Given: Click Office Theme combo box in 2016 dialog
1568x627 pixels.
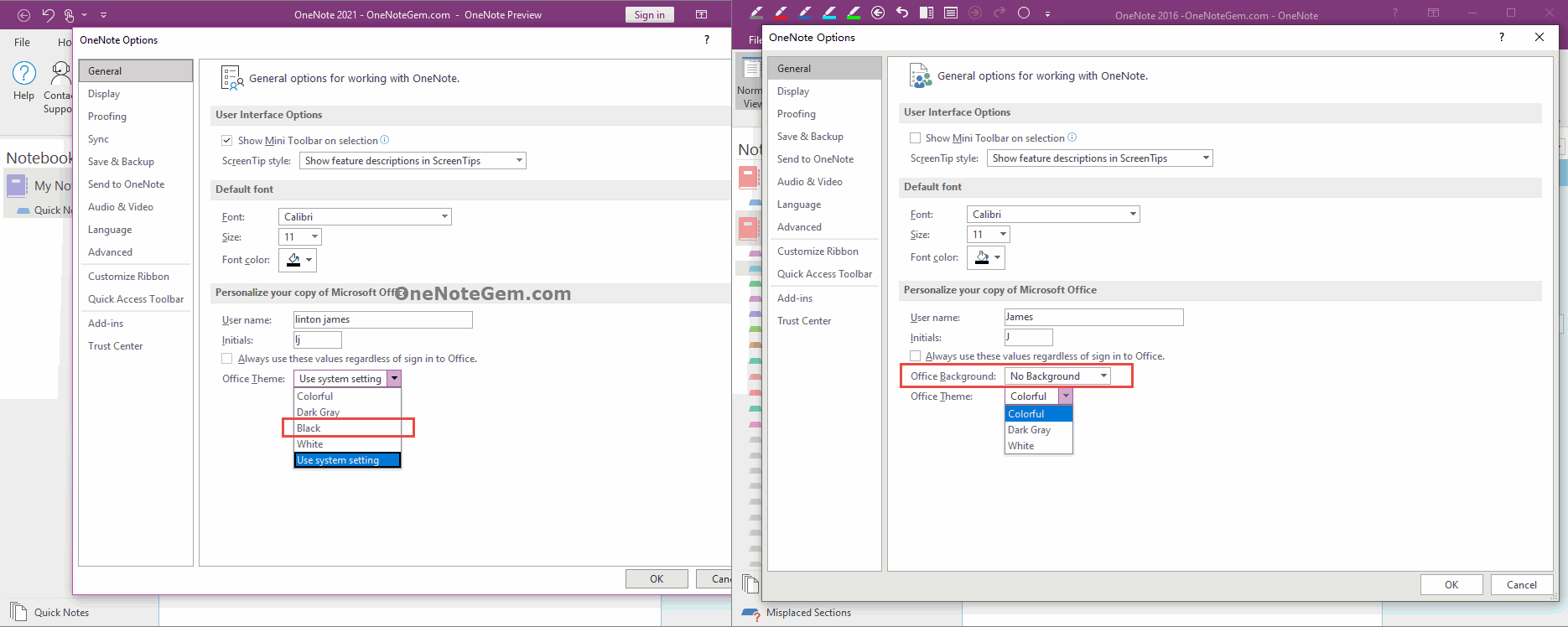Looking at the screenshot, I should point(1038,396).
